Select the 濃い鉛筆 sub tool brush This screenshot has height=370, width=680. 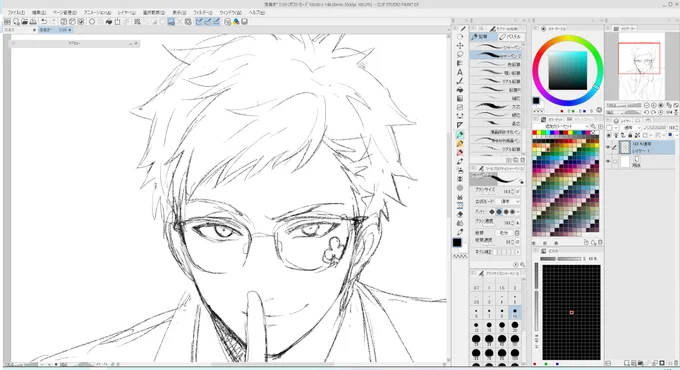coord(496,72)
